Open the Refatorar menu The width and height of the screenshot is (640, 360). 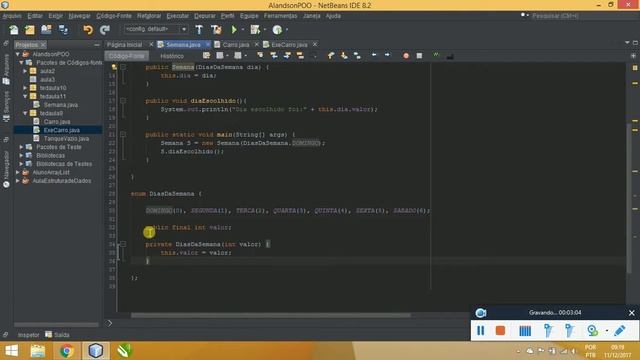149,16
